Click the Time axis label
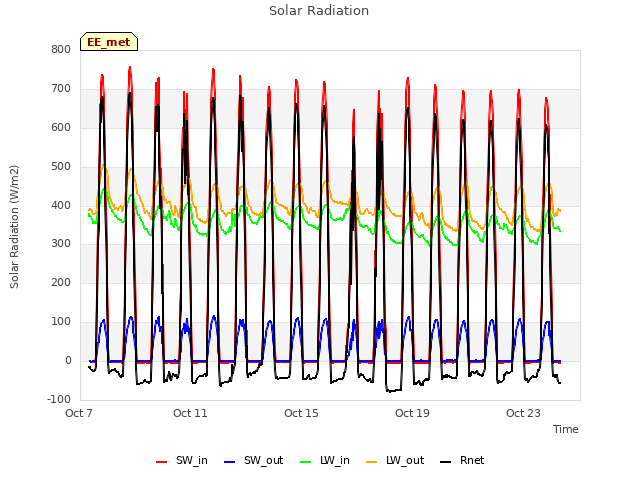Viewport: 640px width, 480px height. 566,429
